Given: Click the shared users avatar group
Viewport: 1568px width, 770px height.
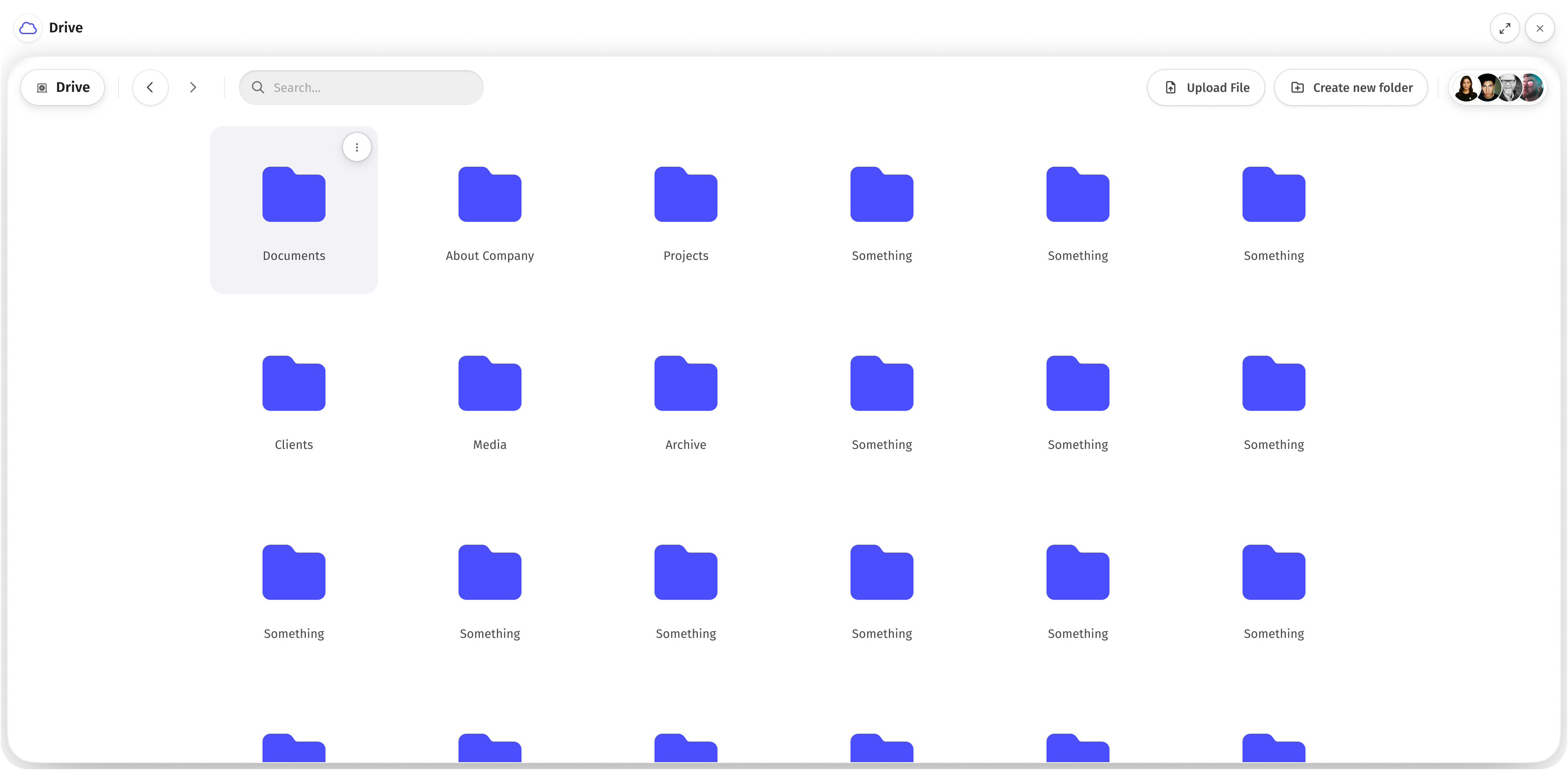Looking at the screenshot, I should click(x=1498, y=87).
